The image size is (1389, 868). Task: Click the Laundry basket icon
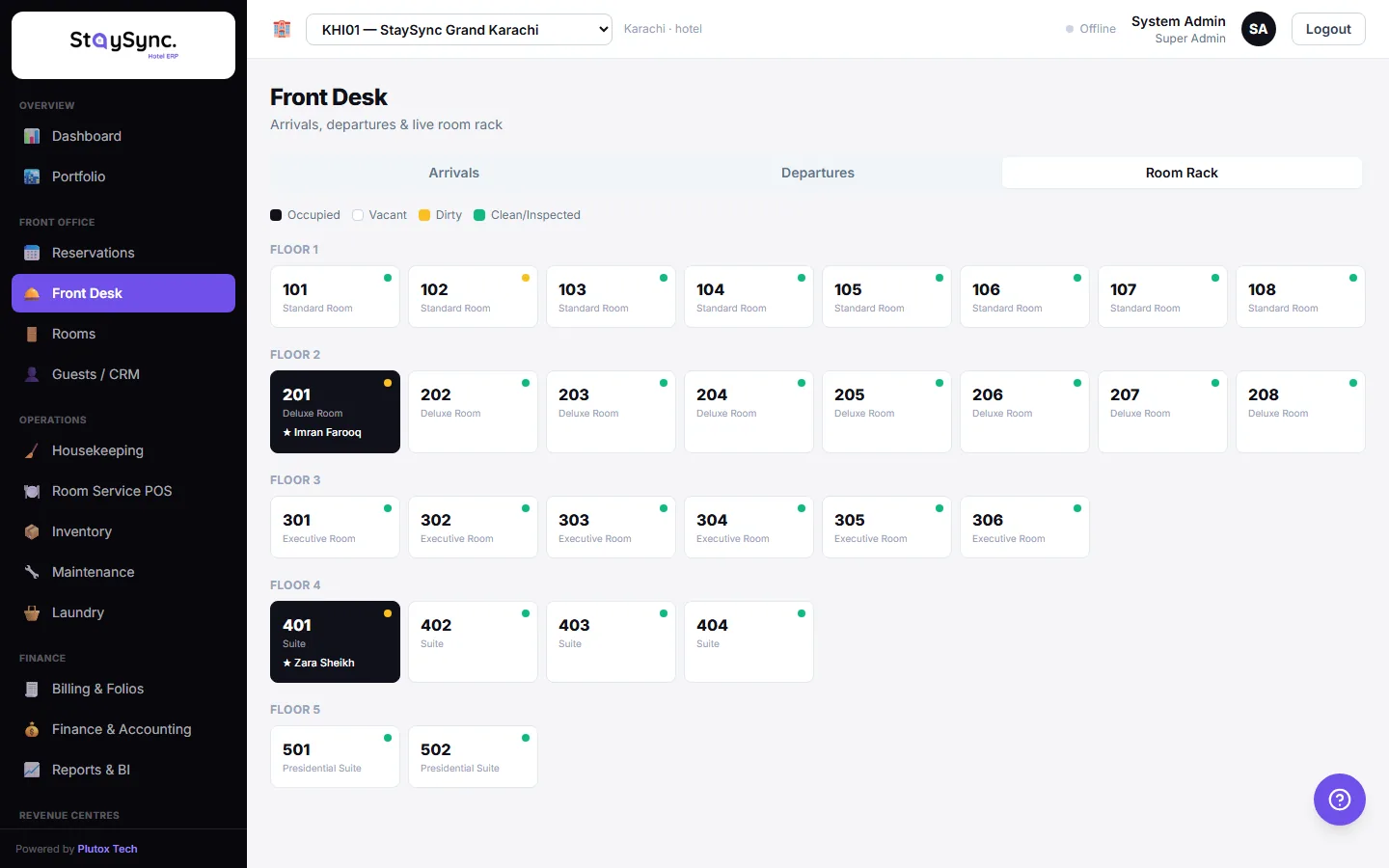[32, 612]
